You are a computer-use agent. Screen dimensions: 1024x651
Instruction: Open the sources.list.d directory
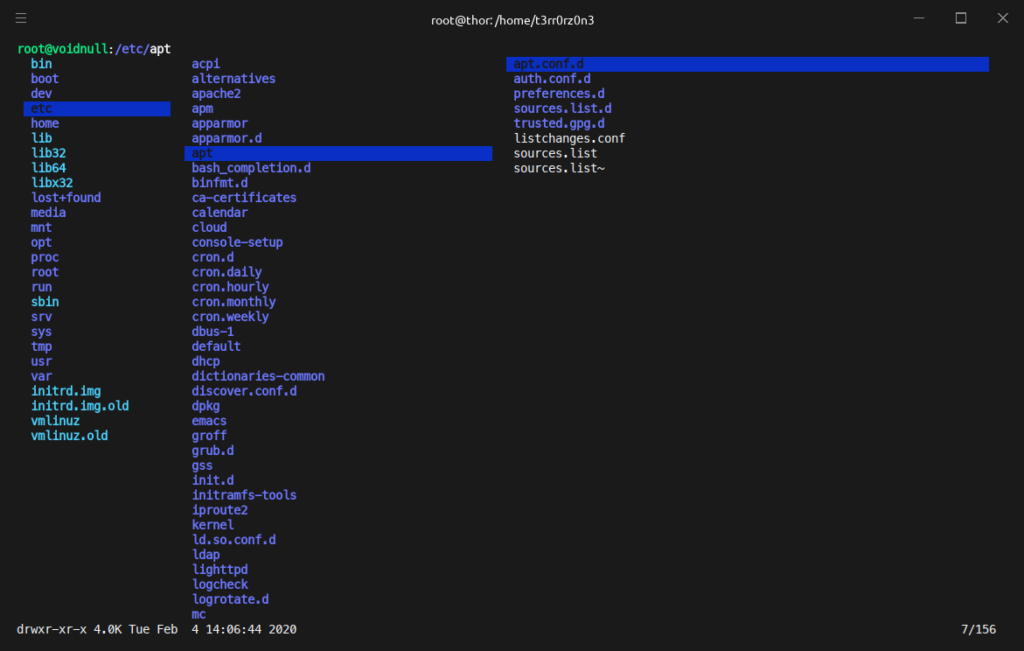562,108
